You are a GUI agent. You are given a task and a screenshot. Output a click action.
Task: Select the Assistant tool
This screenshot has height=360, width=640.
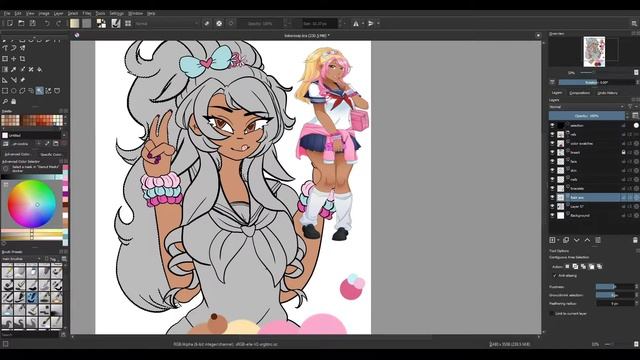(5, 80)
